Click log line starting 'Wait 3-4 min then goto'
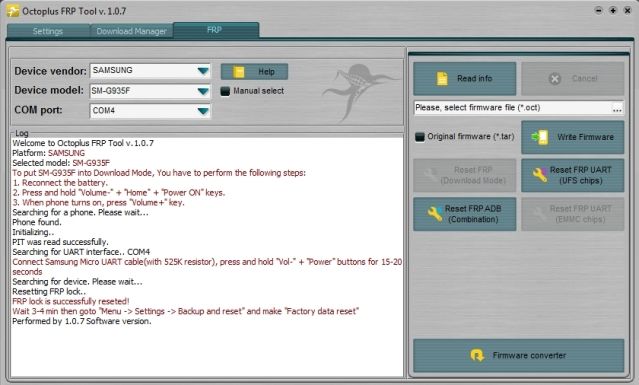This screenshot has width=639, height=385. (x=186, y=312)
